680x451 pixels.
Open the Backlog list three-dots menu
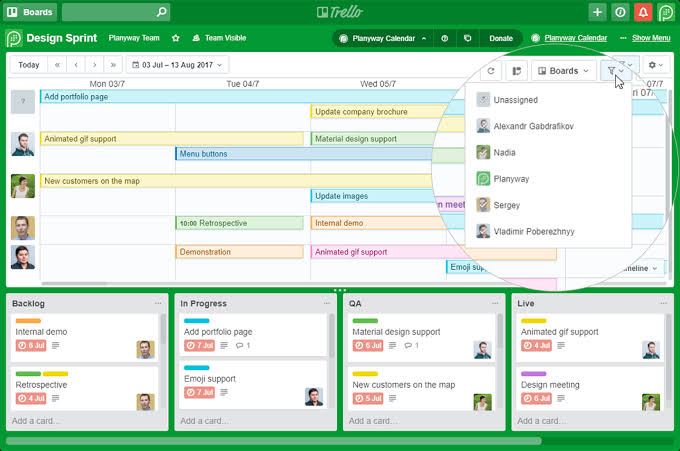158,302
